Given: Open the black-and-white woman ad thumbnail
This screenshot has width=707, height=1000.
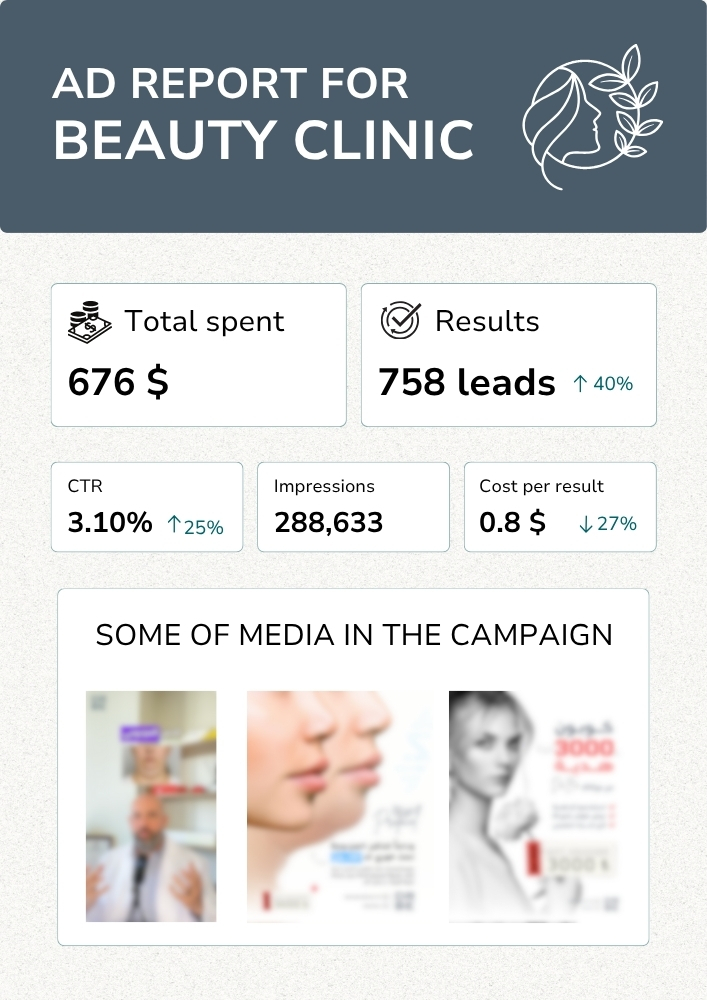Looking at the screenshot, I should [534, 806].
